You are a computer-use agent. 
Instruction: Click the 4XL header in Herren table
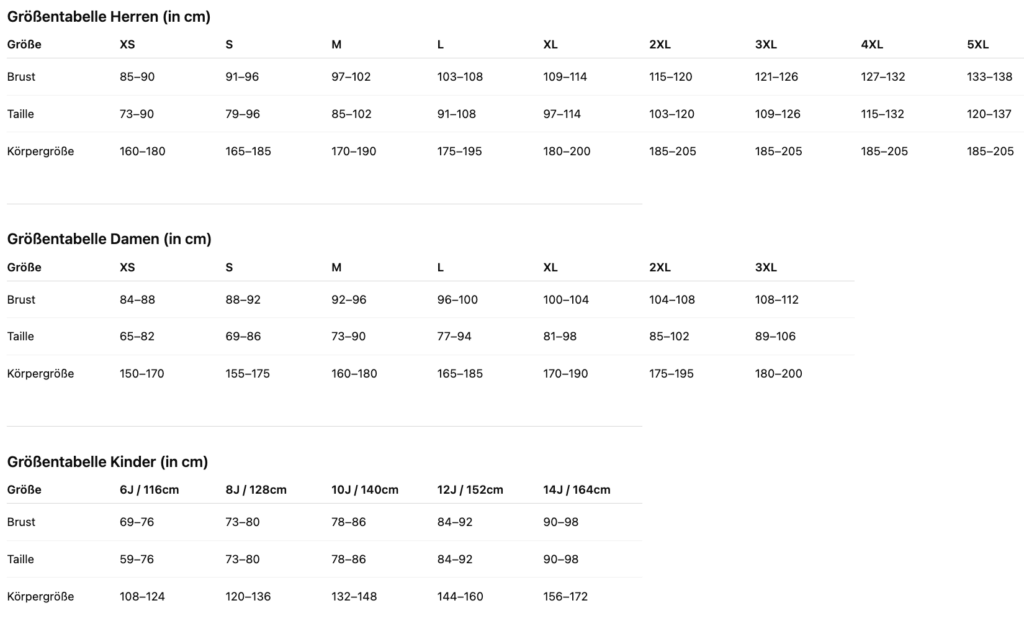(872, 44)
